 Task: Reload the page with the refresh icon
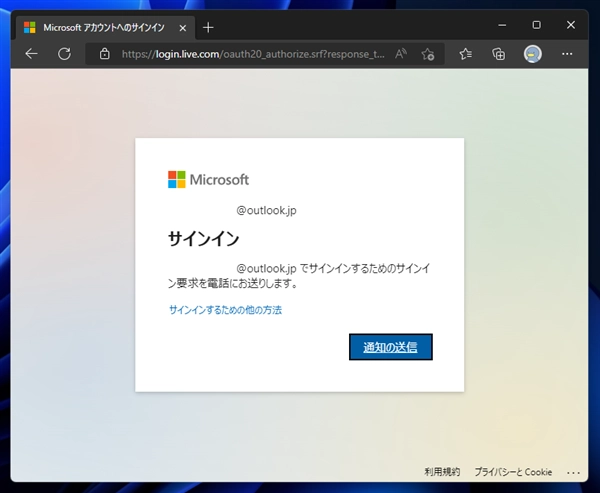point(64,54)
